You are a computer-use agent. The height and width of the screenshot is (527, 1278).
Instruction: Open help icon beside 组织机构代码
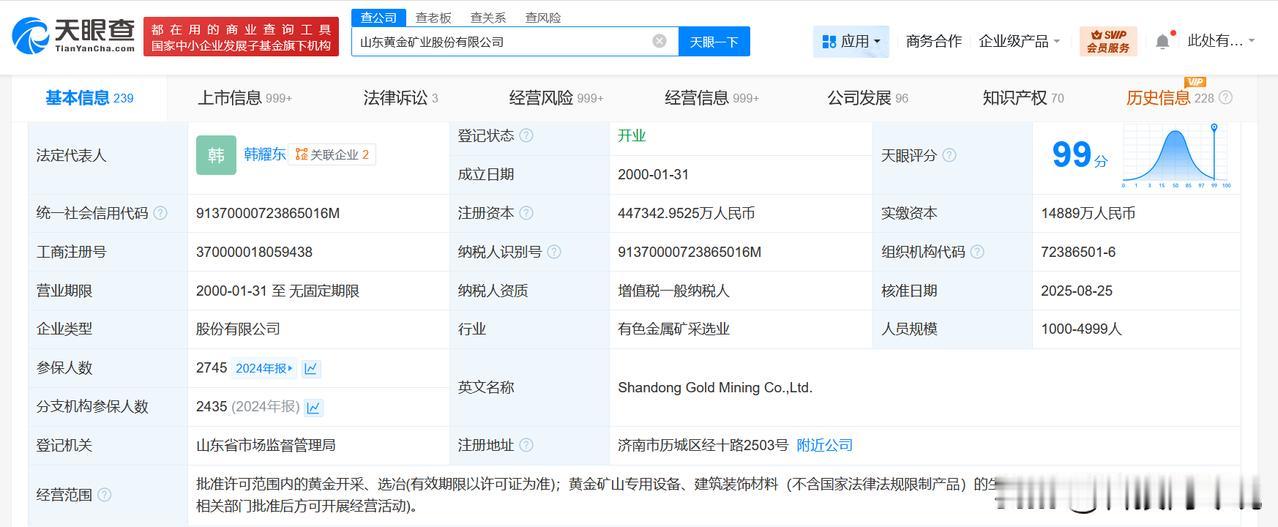tap(977, 252)
